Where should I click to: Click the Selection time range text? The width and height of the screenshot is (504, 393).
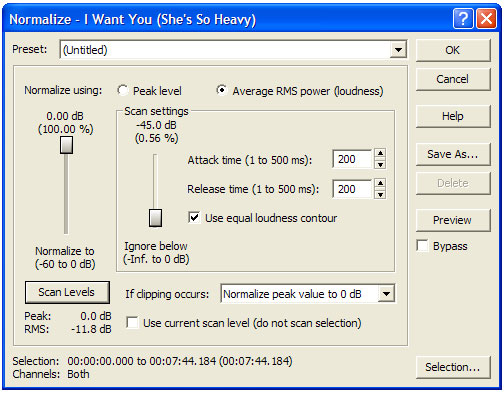coord(180,361)
